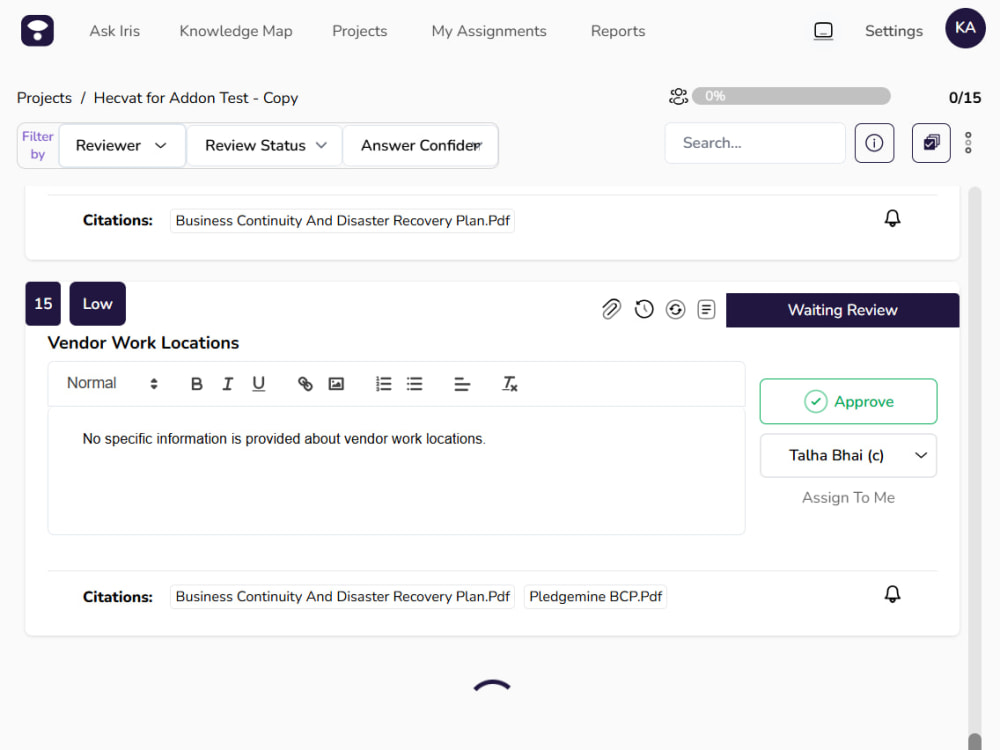
Task: Click the vertical scrollbar thumb
Action: [x=974, y=741]
